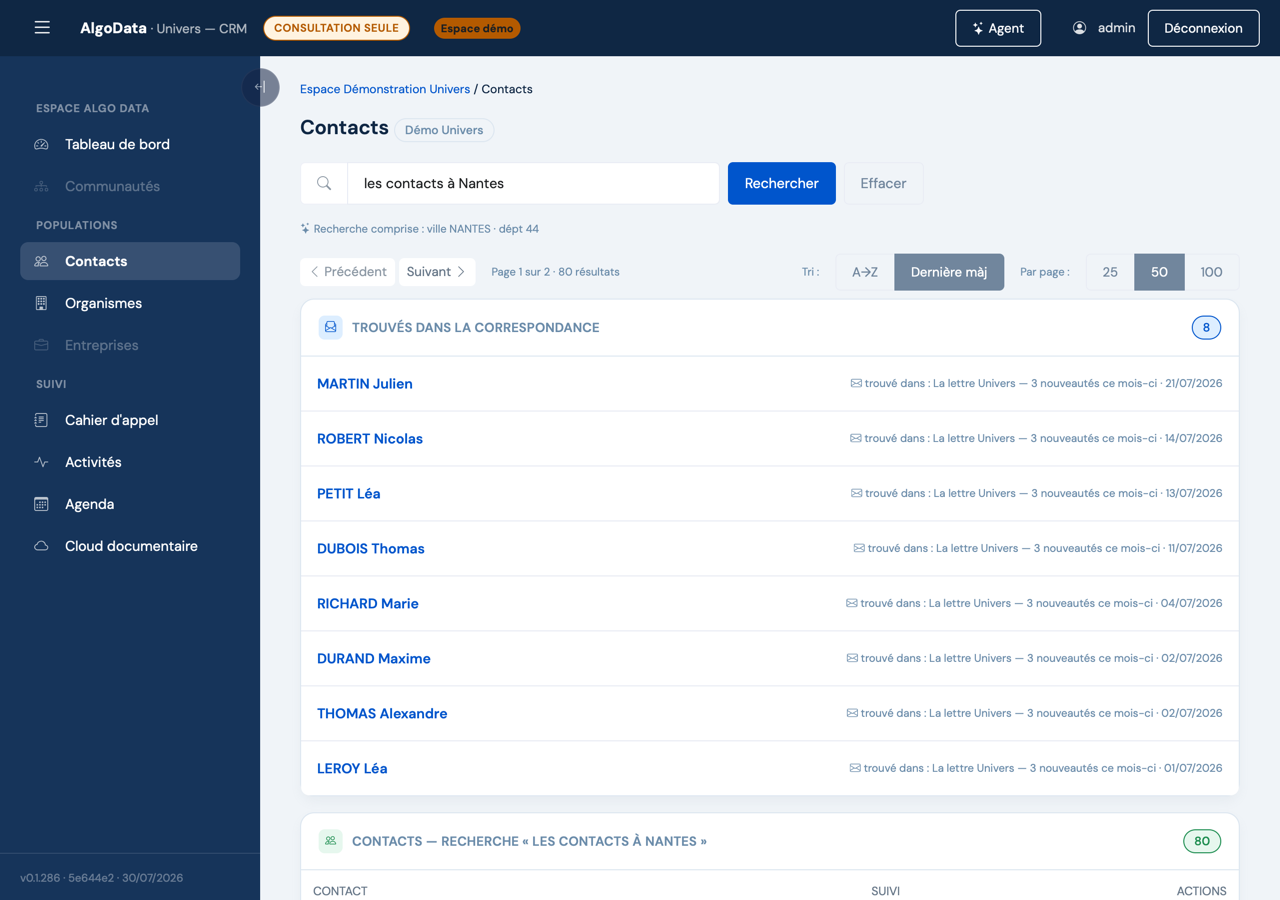Image resolution: width=1280 pixels, height=900 pixels.
Task: Click the Déconnexion button
Action: [x=1203, y=28]
